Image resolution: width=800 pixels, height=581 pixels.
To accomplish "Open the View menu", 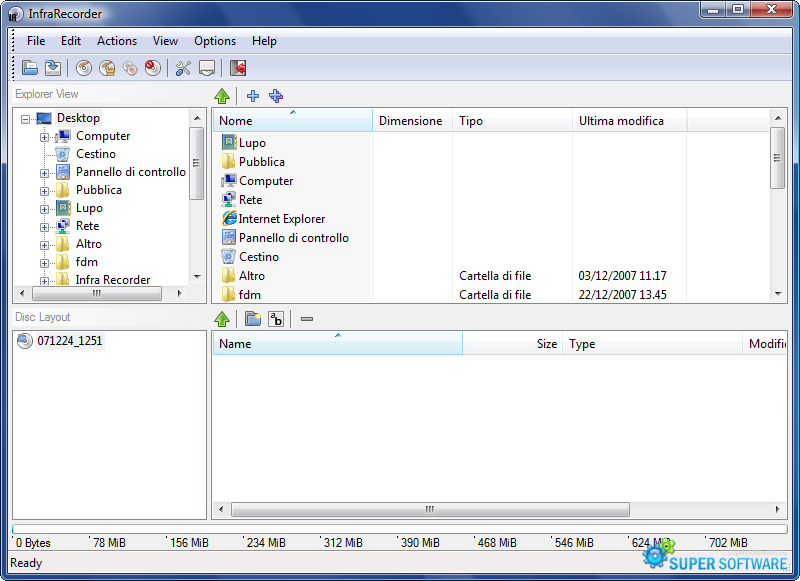I will 165,41.
